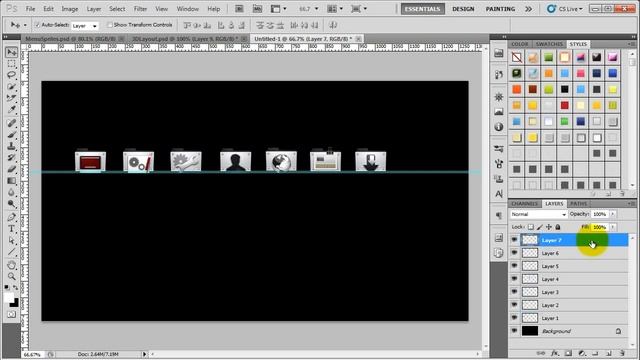Select the Dodge tool

(x=11, y=203)
